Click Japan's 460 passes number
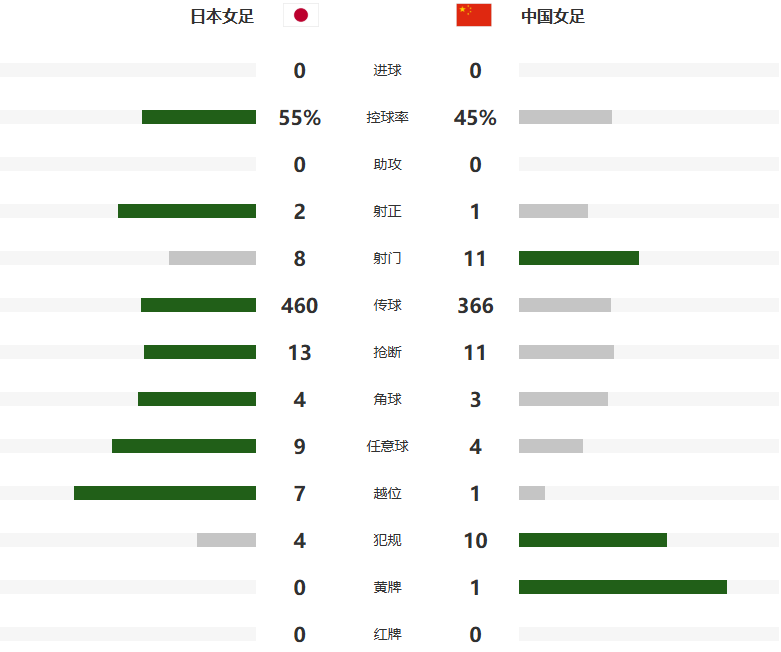 click(x=299, y=305)
